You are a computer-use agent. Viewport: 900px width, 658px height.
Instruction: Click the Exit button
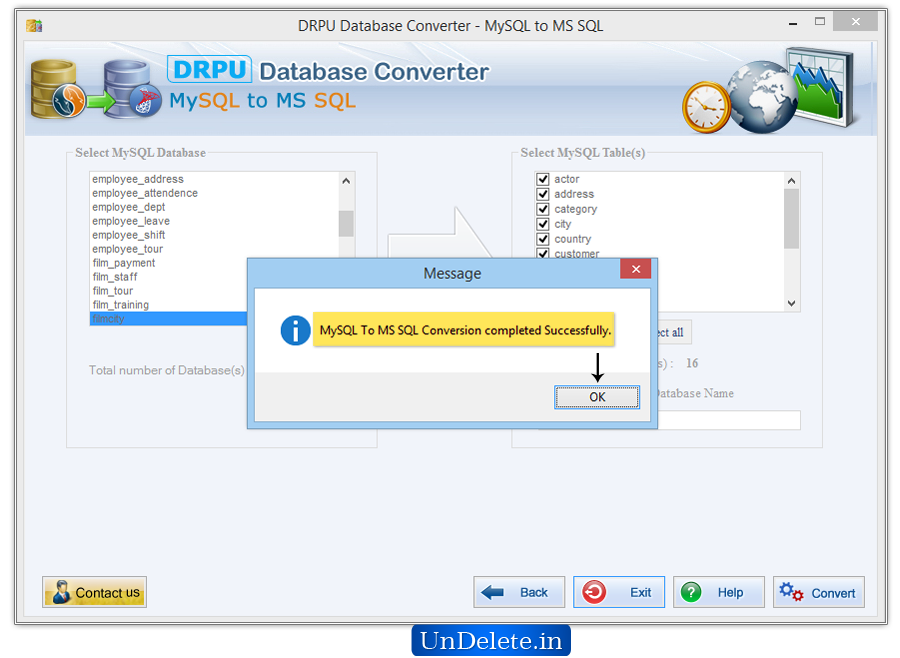[619, 592]
